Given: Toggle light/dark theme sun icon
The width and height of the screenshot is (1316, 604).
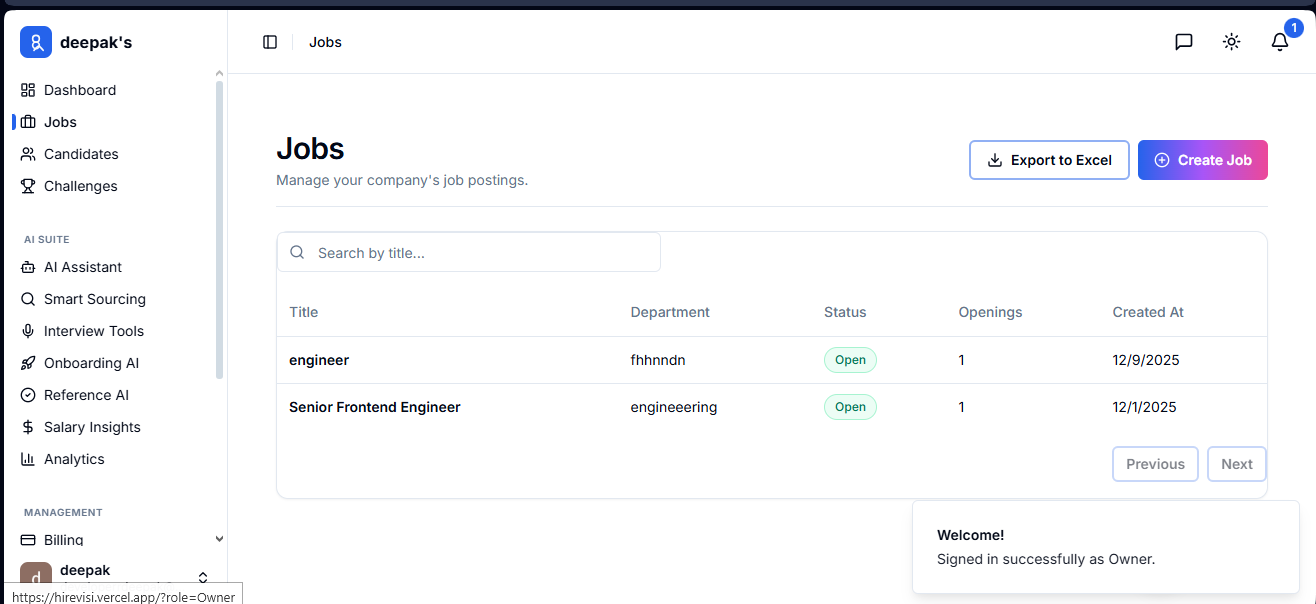Looking at the screenshot, I should pos(1232,42).
